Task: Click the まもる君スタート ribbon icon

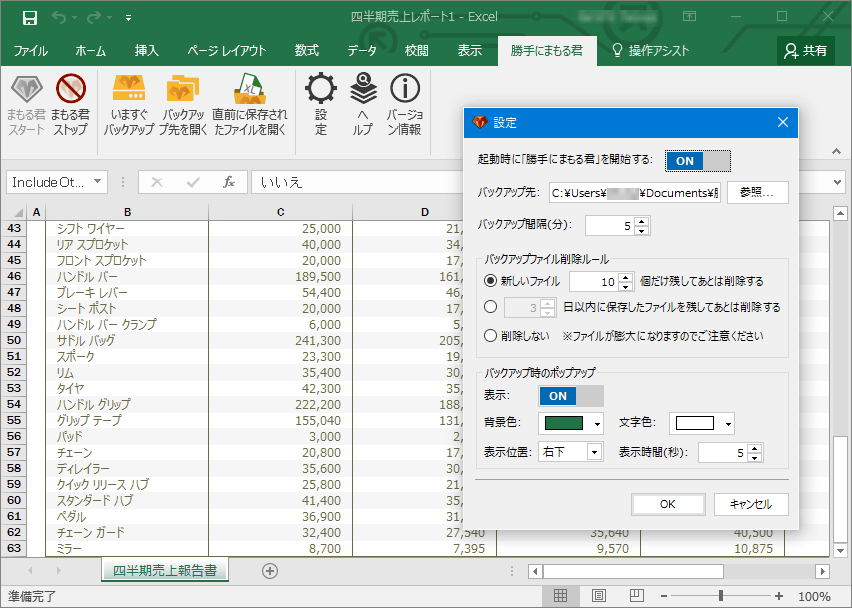Action: pos(26,105)
